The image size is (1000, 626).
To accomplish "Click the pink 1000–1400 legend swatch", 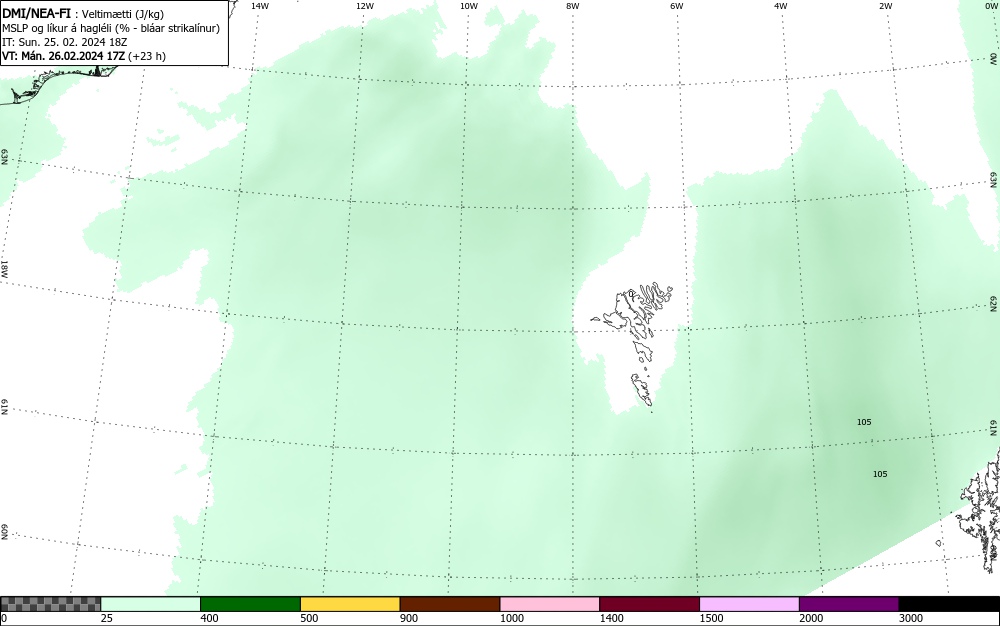I will pos(550,604).
